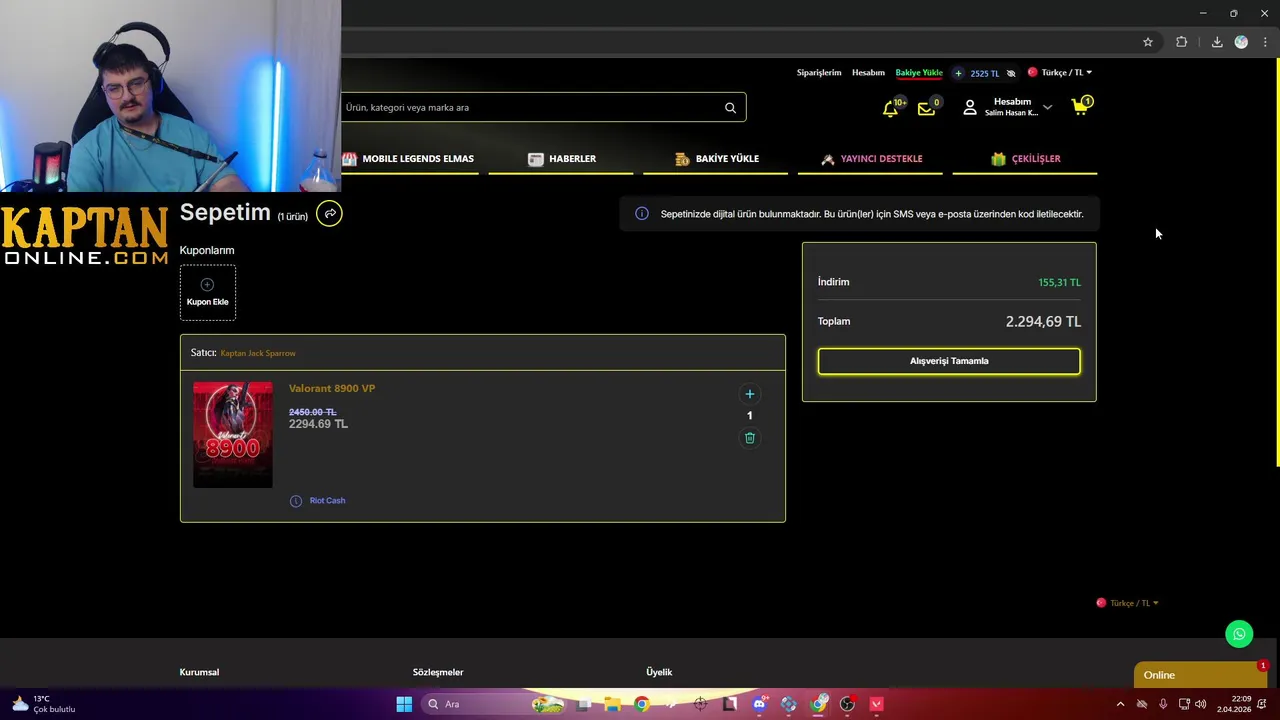The image size is (1280, 720).
Task: Click the Riot Cash info icon
Action: point(296,501)
